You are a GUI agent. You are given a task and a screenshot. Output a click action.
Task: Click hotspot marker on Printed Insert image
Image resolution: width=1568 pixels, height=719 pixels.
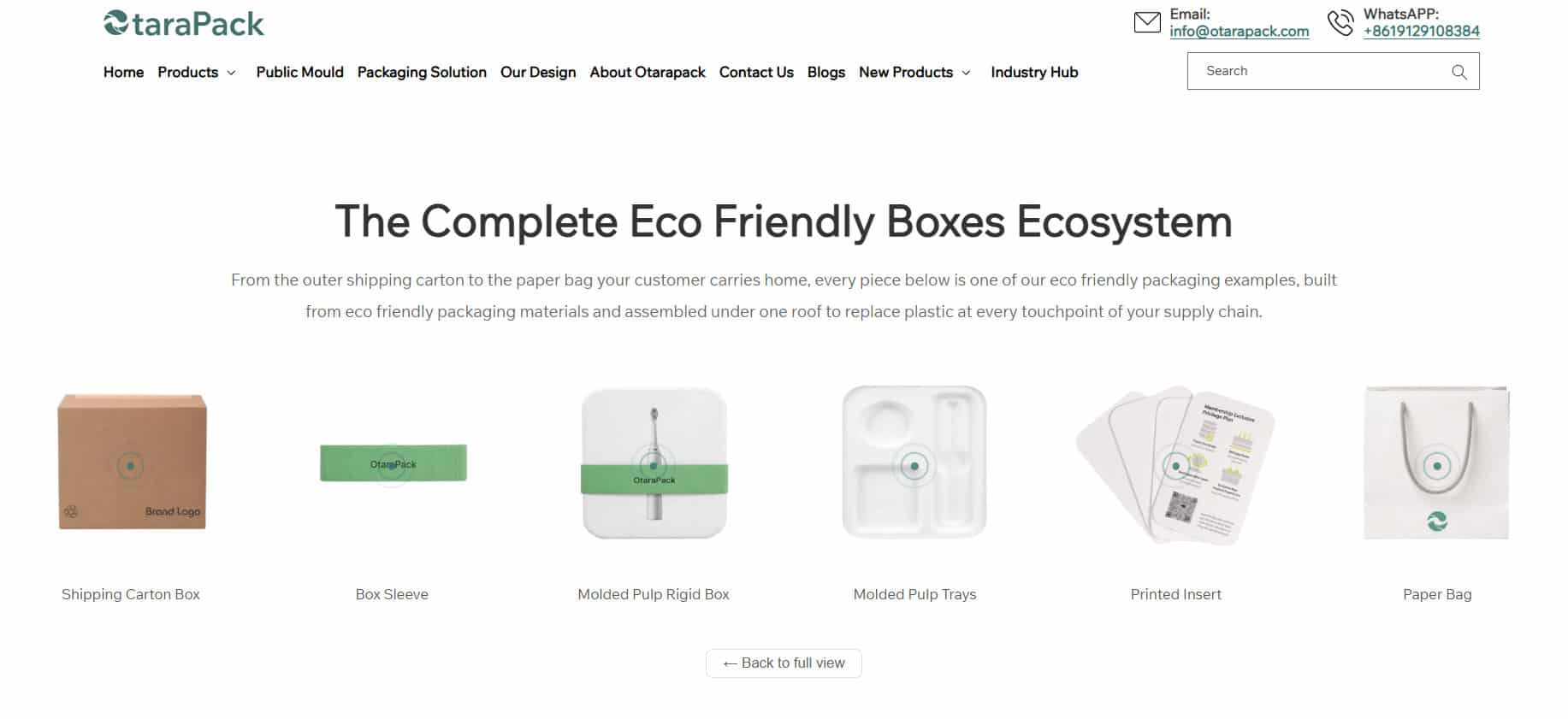[x=1176, y=466]
